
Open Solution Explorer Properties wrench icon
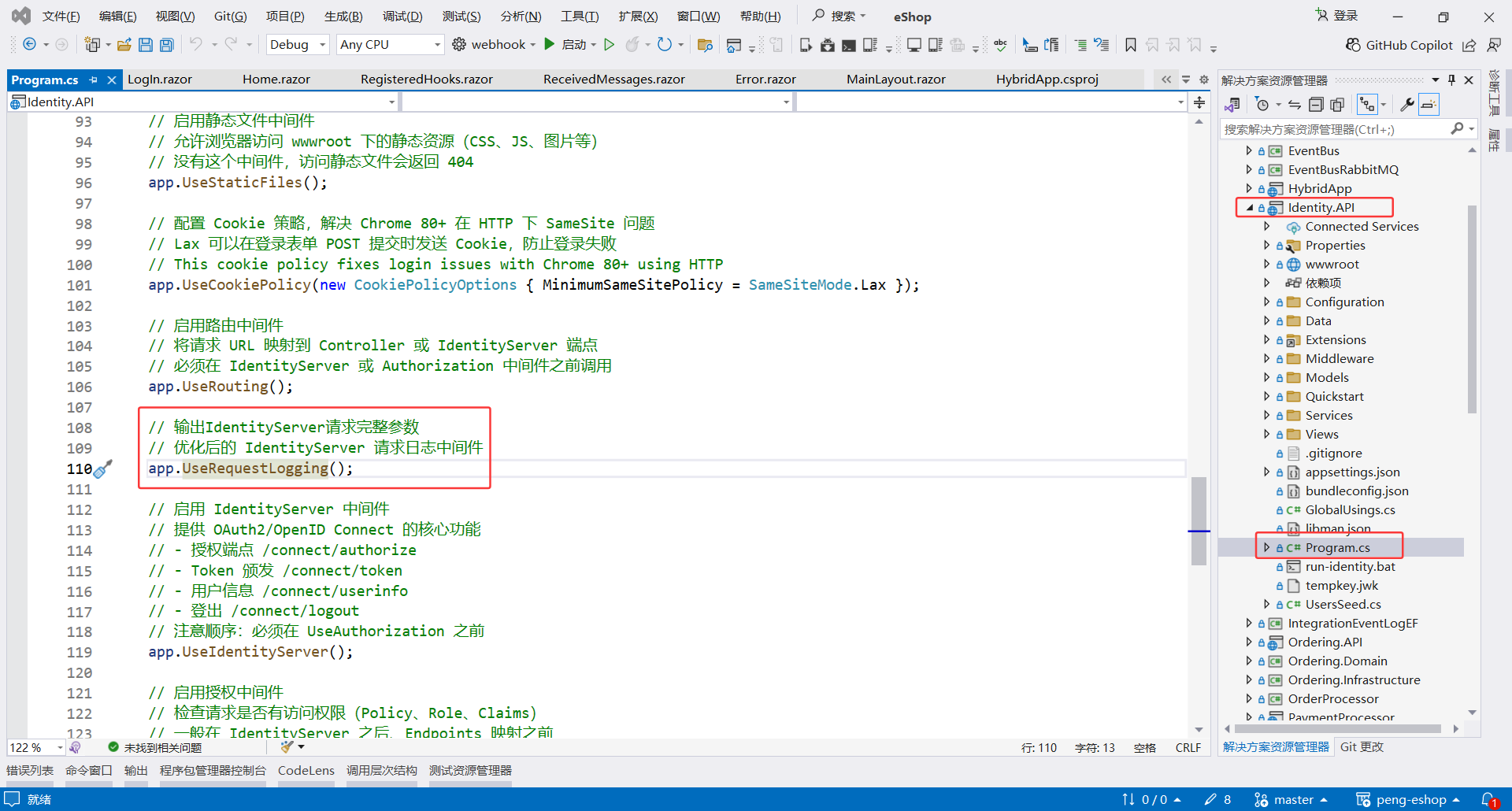[x=1406, y=105]
